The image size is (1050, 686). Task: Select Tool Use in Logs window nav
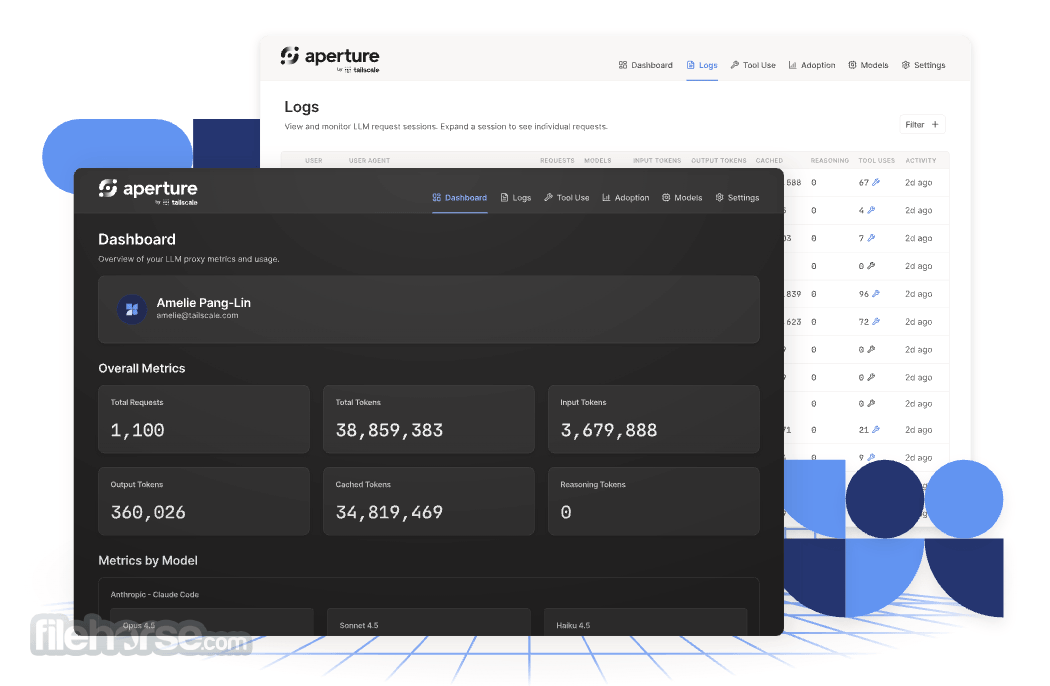coord(753,65)
